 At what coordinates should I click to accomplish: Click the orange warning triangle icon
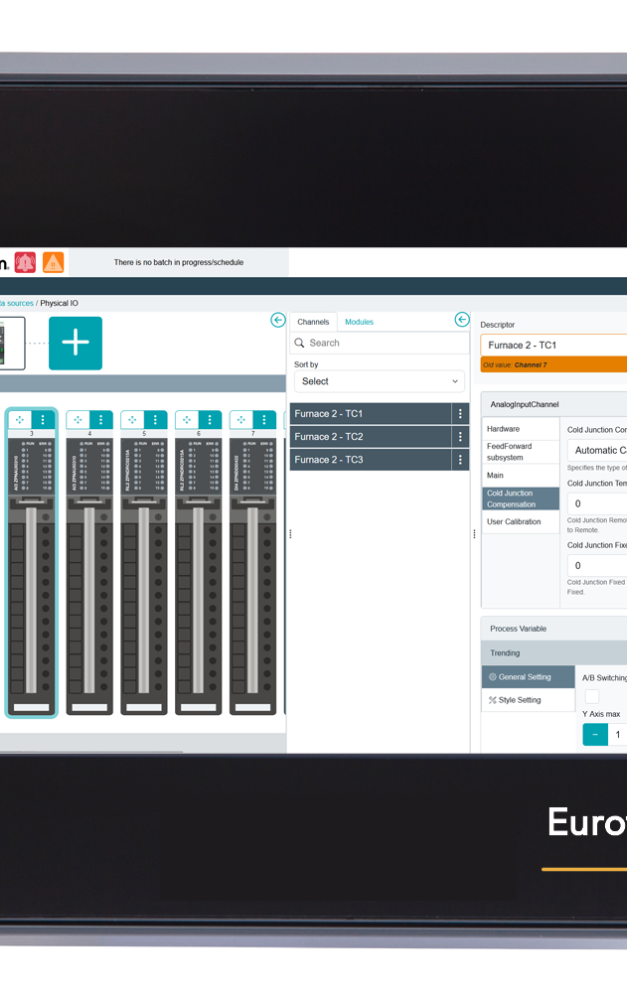(x=53, y=263)
